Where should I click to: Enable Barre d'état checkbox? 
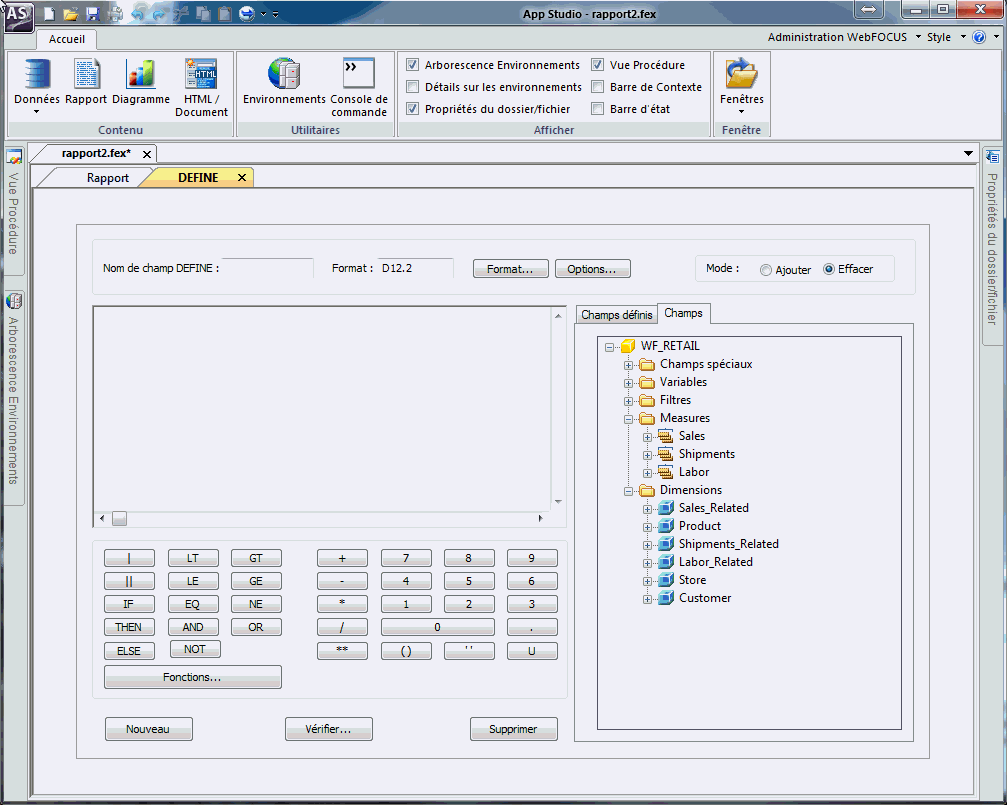tap(597, 109)
